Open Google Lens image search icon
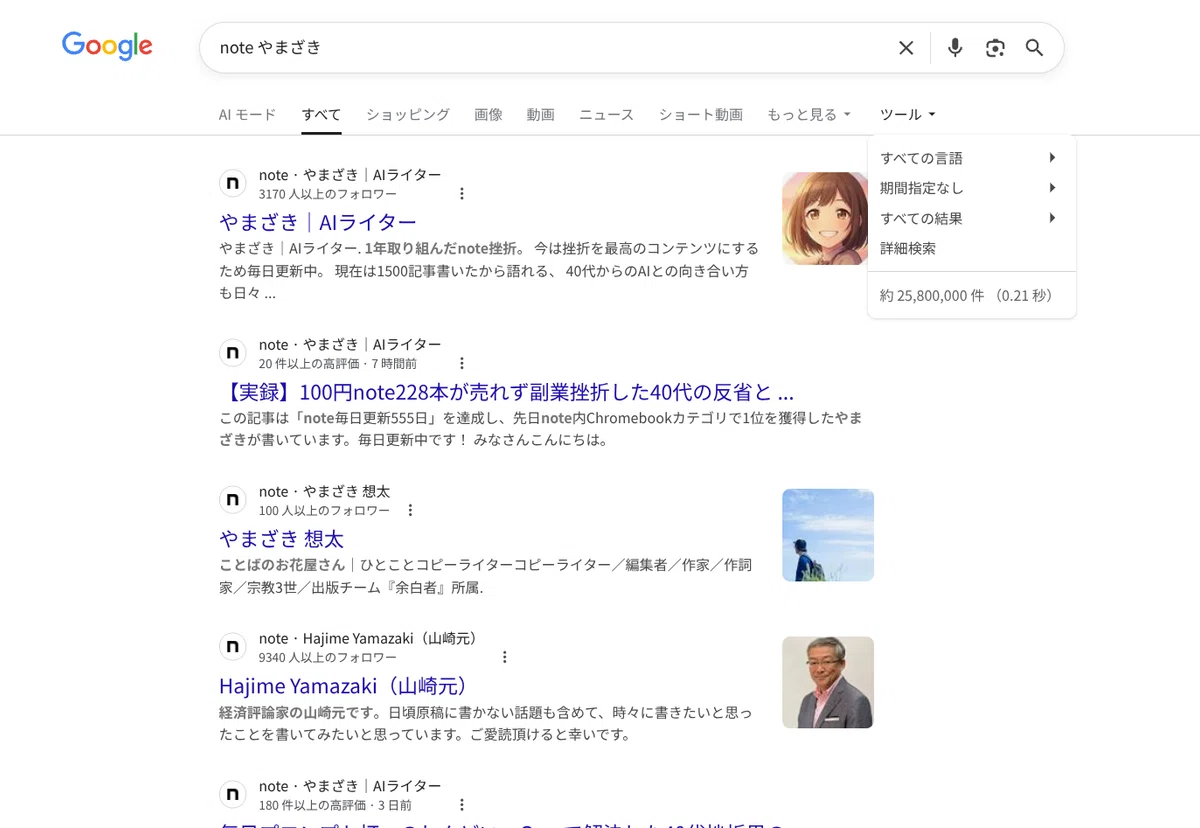Screen dimensions: 1200x828 pyautogui.click(x=995, y=48)
